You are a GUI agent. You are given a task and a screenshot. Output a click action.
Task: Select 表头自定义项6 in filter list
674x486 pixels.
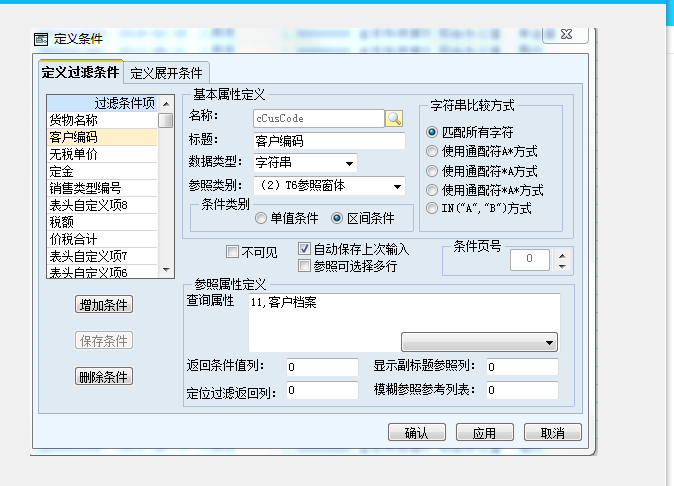(x=102, y=272)
